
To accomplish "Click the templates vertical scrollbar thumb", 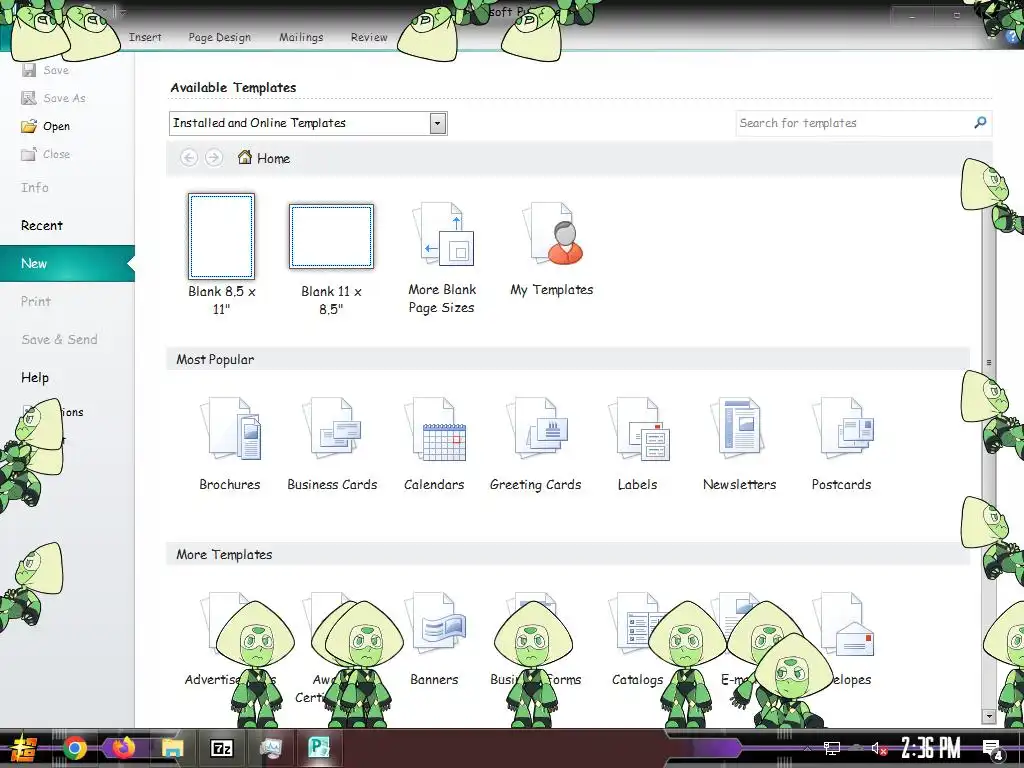I will 989,362.
